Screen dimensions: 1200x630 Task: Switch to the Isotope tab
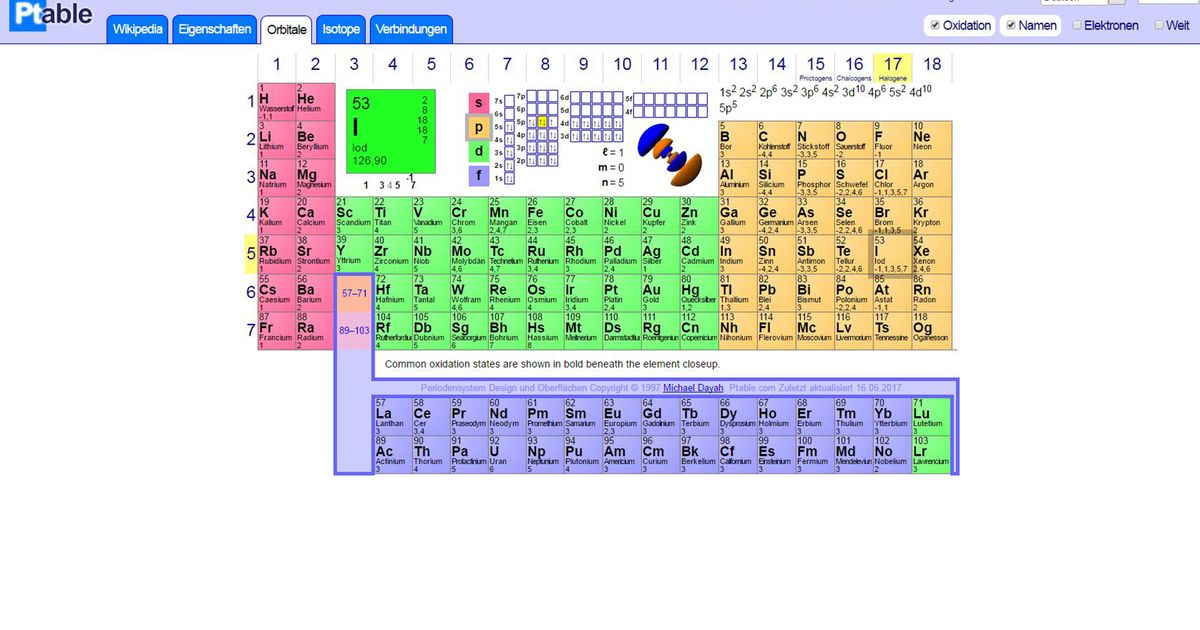(341, 30)
